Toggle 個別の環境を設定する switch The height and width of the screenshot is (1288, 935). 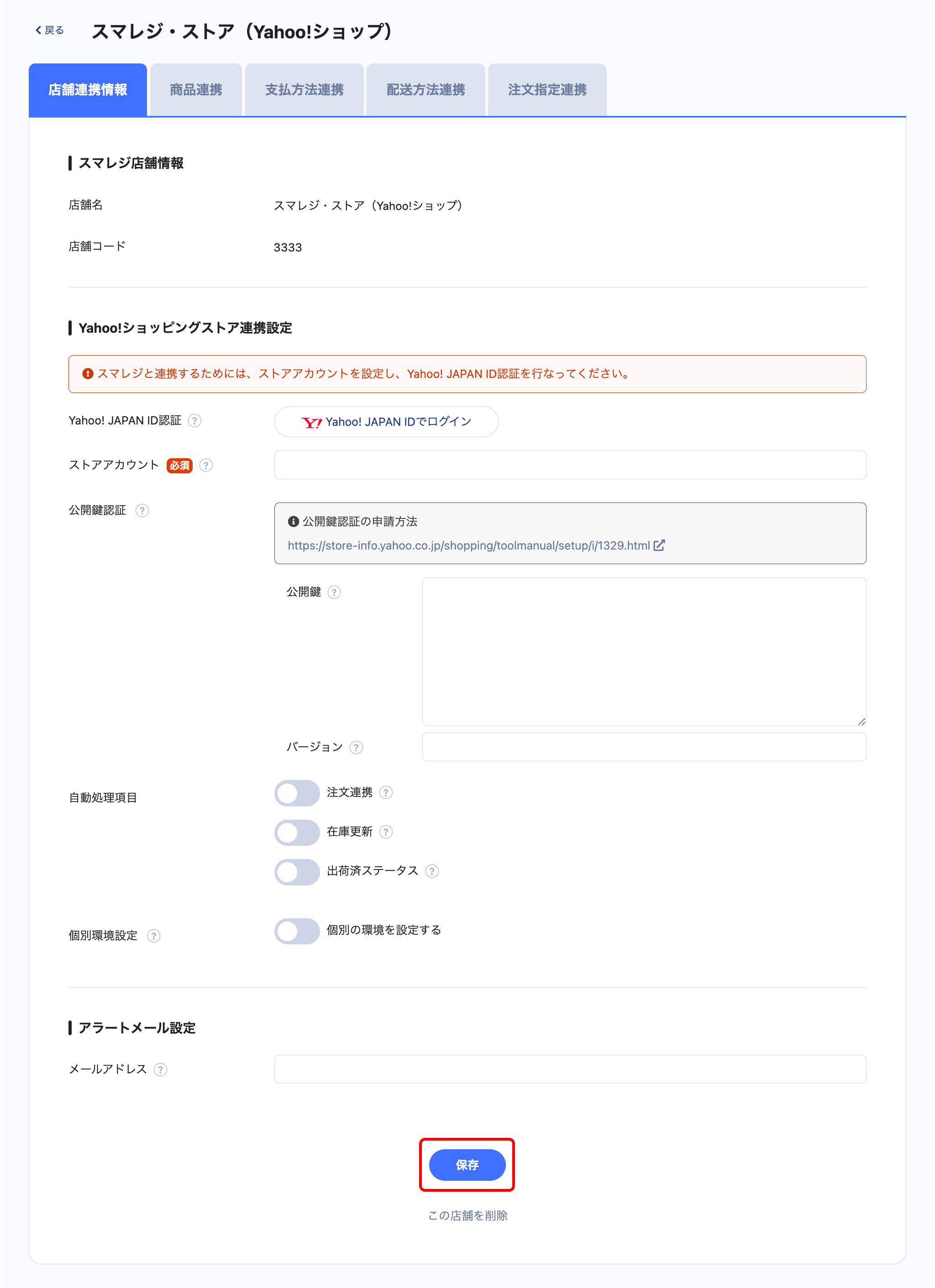pyautogui.click(x=296, y=931)
